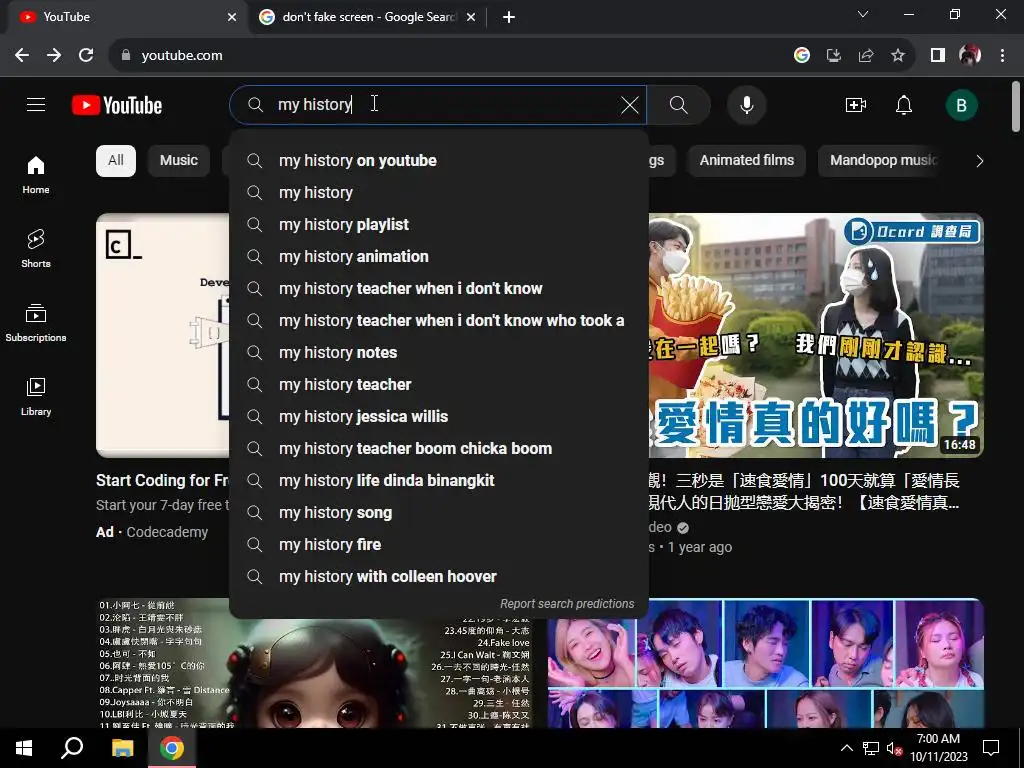This screenshot has width=1024, height=768.
Task: Open the notifications bell
Action: [x=904, y=104]
